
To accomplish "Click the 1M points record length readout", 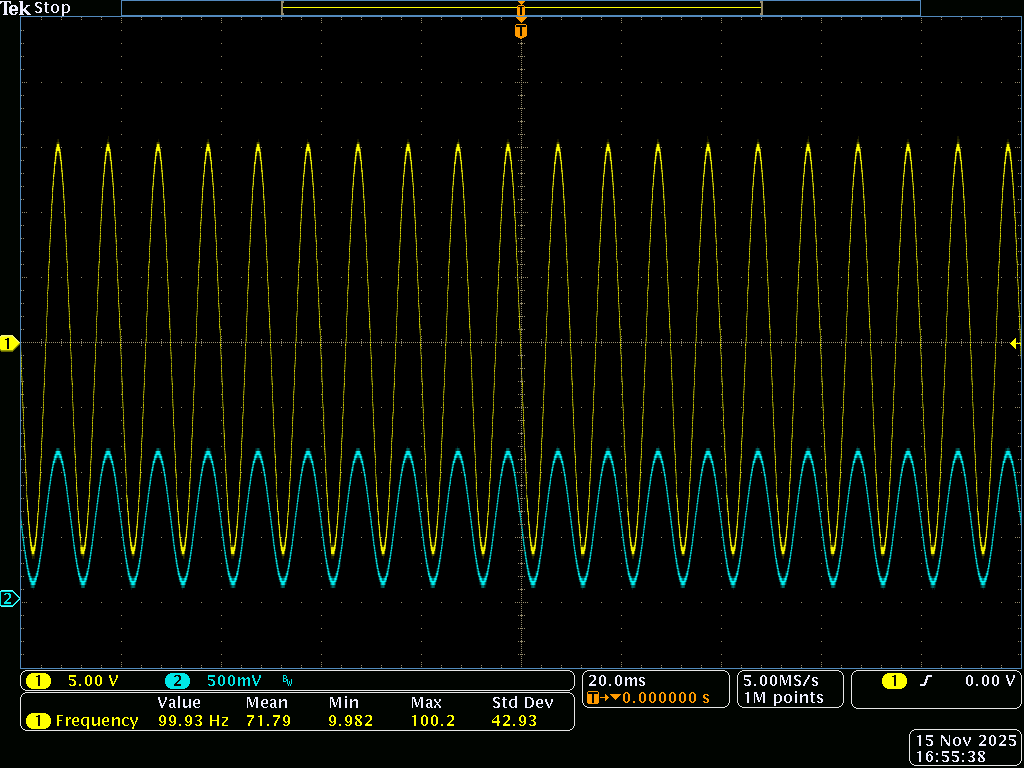I will 782,697.
